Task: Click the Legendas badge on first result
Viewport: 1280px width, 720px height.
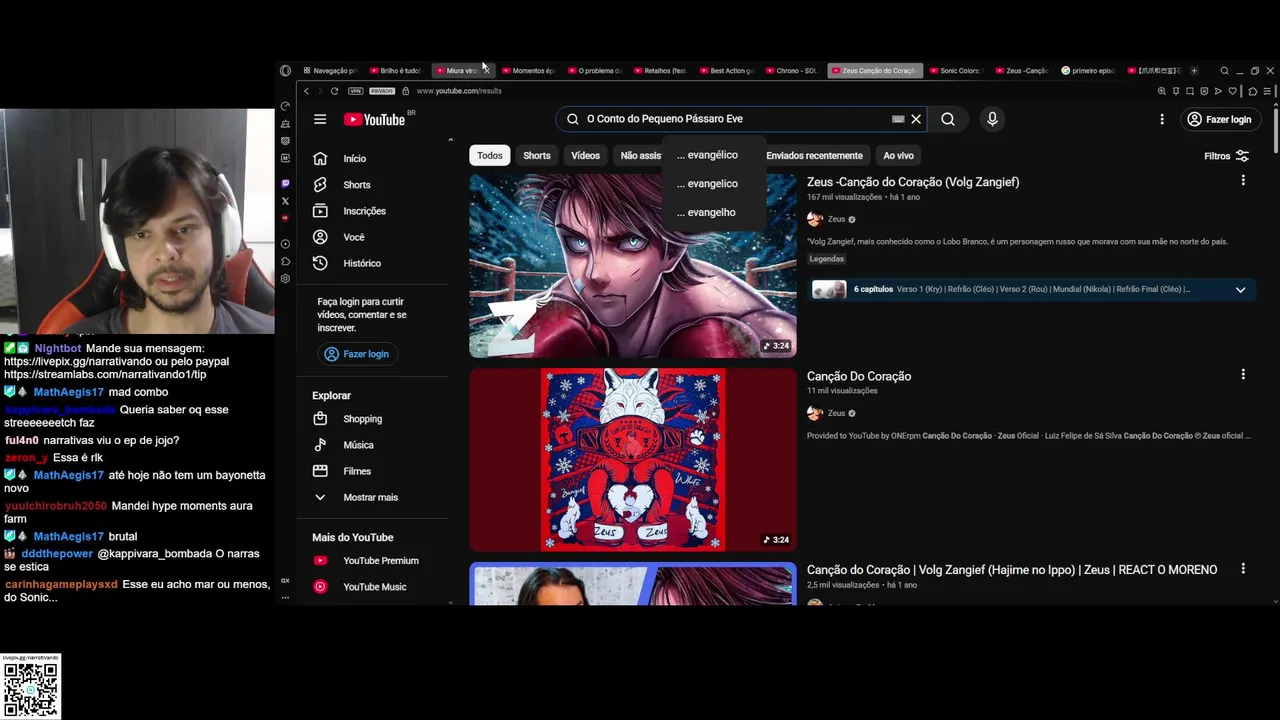Action: (827, 259)
